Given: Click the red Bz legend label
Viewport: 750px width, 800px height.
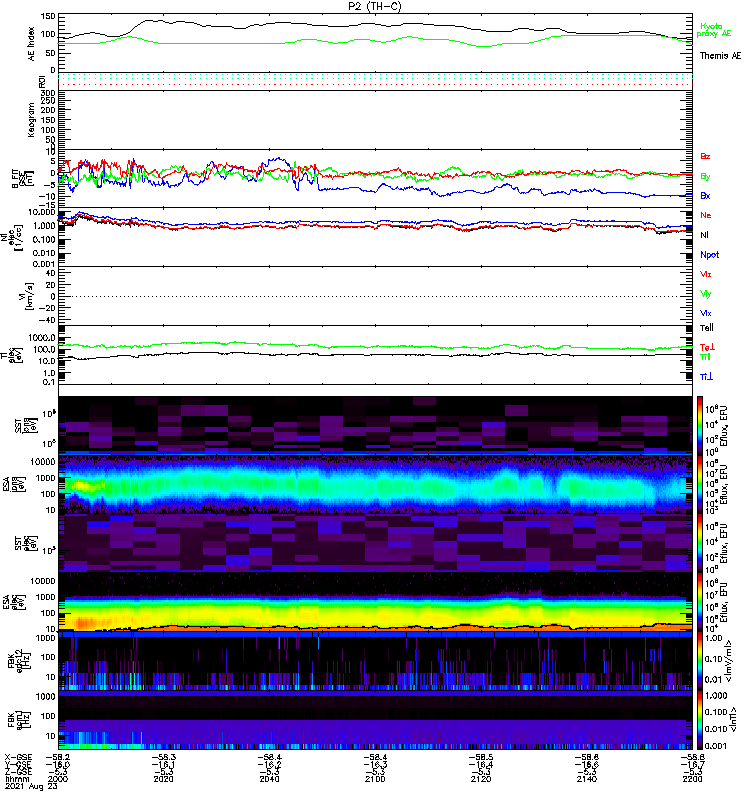Looking at the screenshot, I should pyautogui.click(x=705, y=157).
